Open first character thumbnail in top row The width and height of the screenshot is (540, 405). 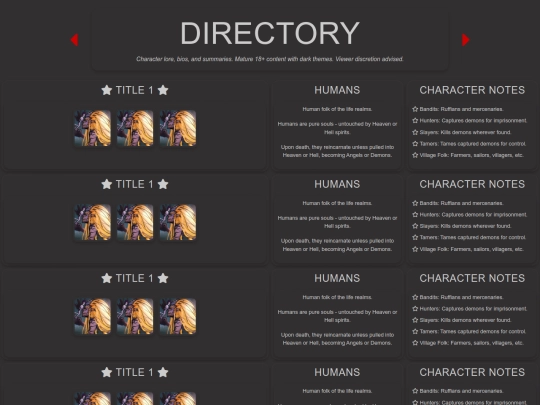click(x=93, y=128)
